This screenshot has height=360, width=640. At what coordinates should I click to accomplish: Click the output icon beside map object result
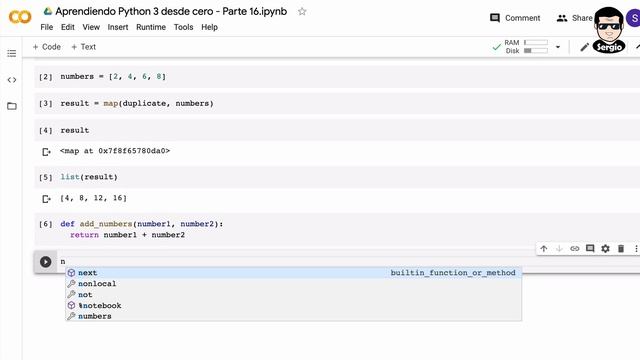pyautogui.click(x=47, y=152)
